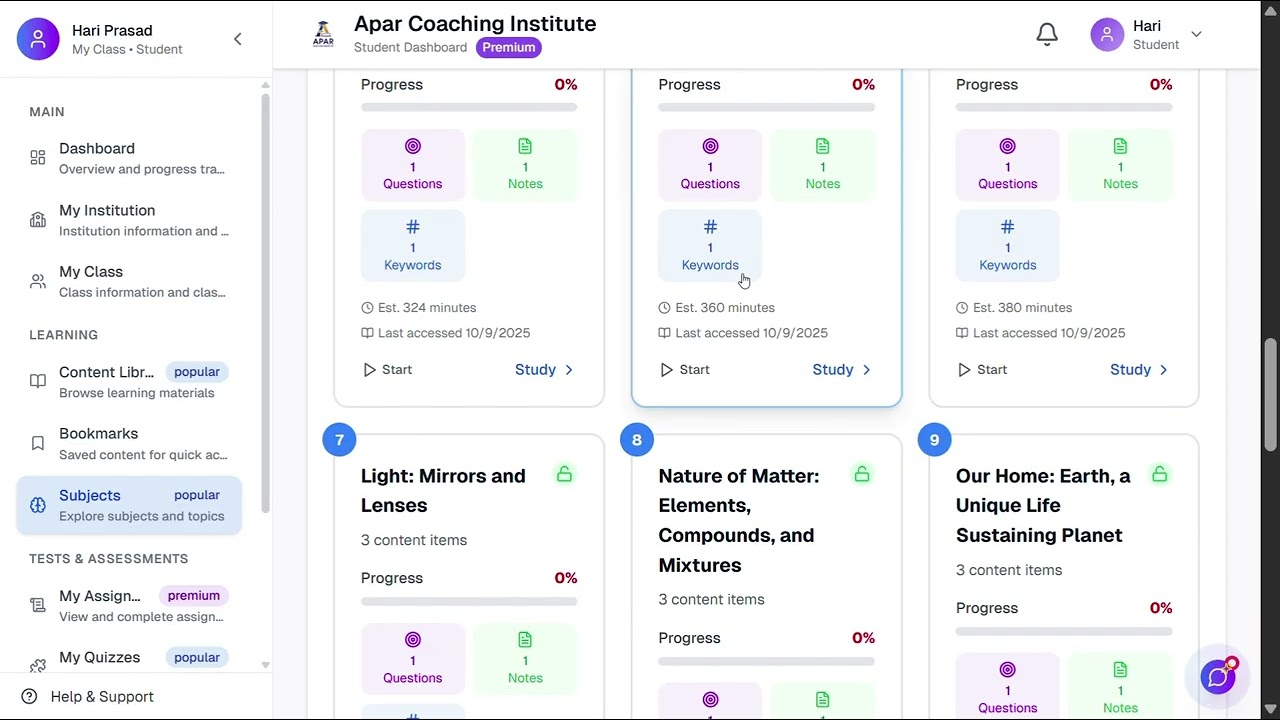This screenshot has height=720, width=1280.
Task: Click Study link on 360 minutes card
Action: 842,370
